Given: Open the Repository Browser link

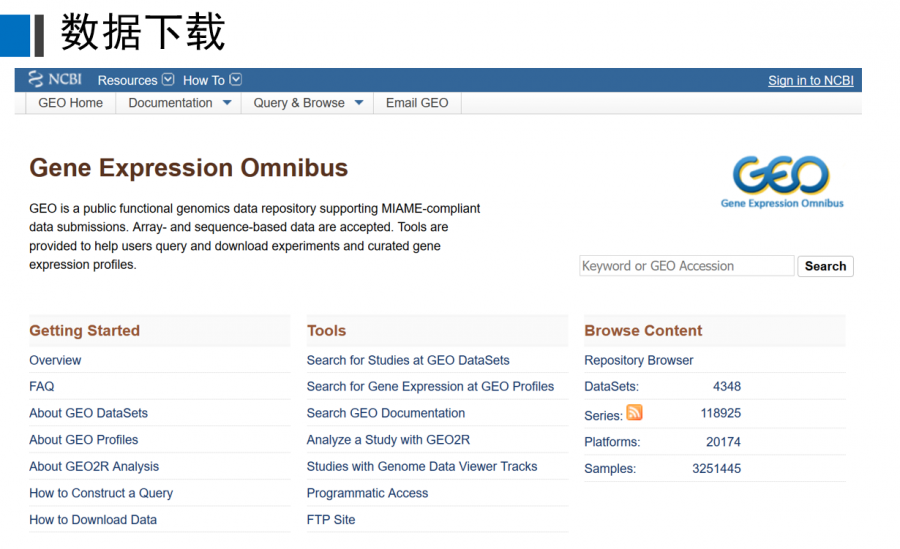Looking at the screenshot, I should [x=638, y=360].
